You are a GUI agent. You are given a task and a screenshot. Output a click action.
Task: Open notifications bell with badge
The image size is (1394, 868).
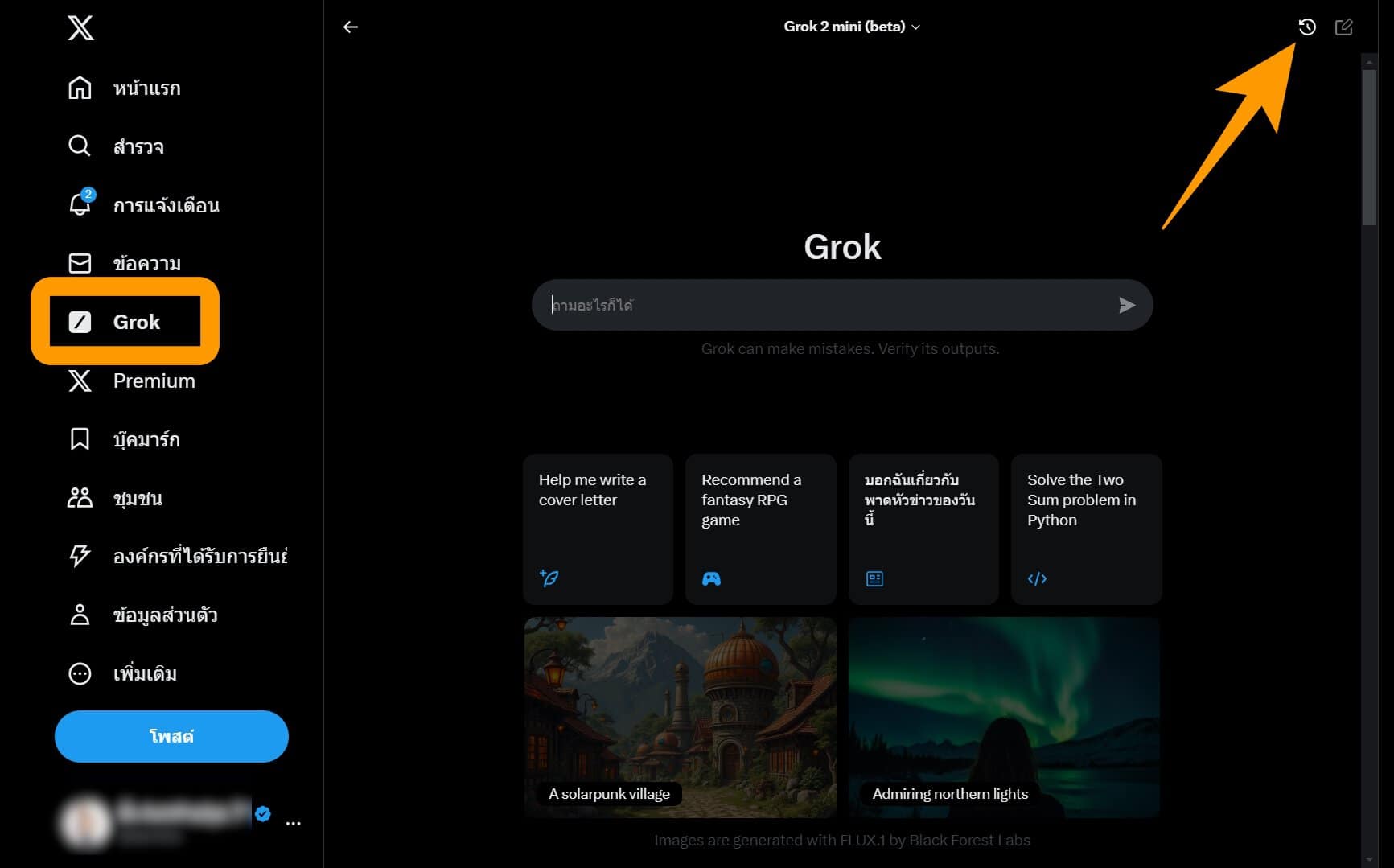[x=80, y=204]
